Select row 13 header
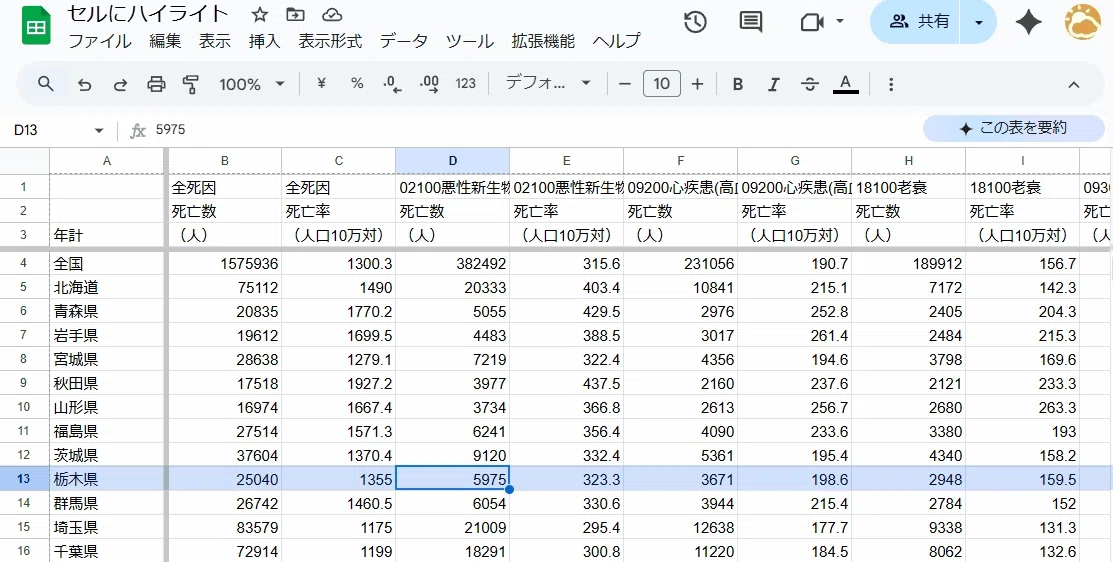This screenshot has width=1113, height=562. pos(24,479)
